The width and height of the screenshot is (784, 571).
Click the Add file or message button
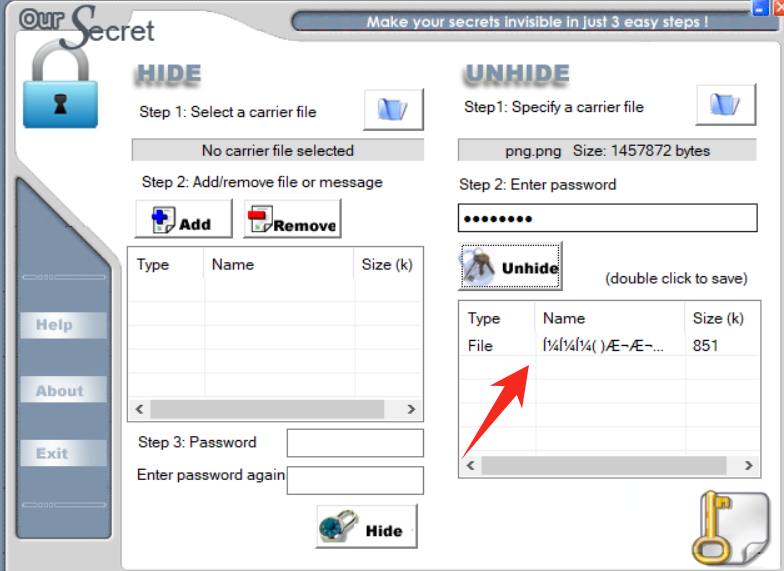pos(184,218)
